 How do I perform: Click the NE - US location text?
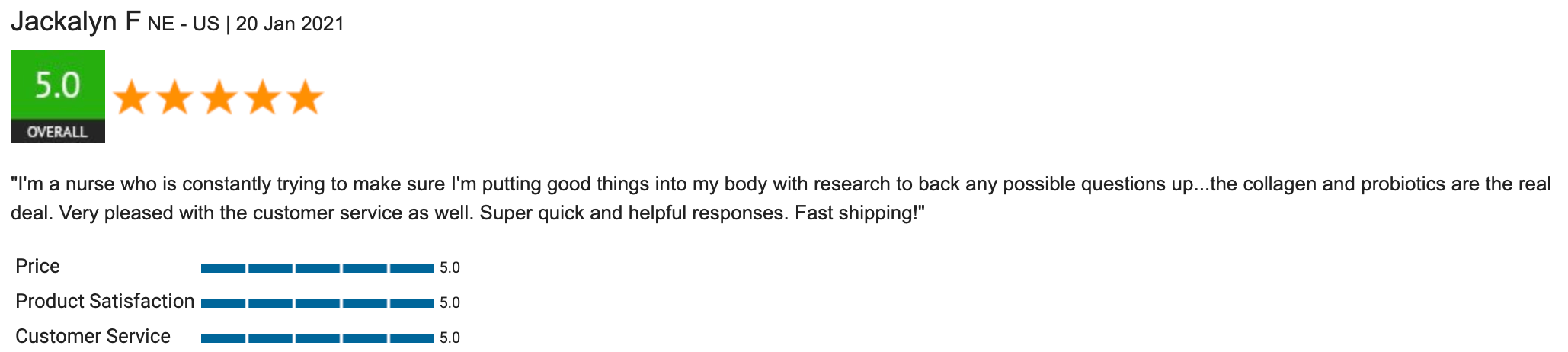click(183, 24)
